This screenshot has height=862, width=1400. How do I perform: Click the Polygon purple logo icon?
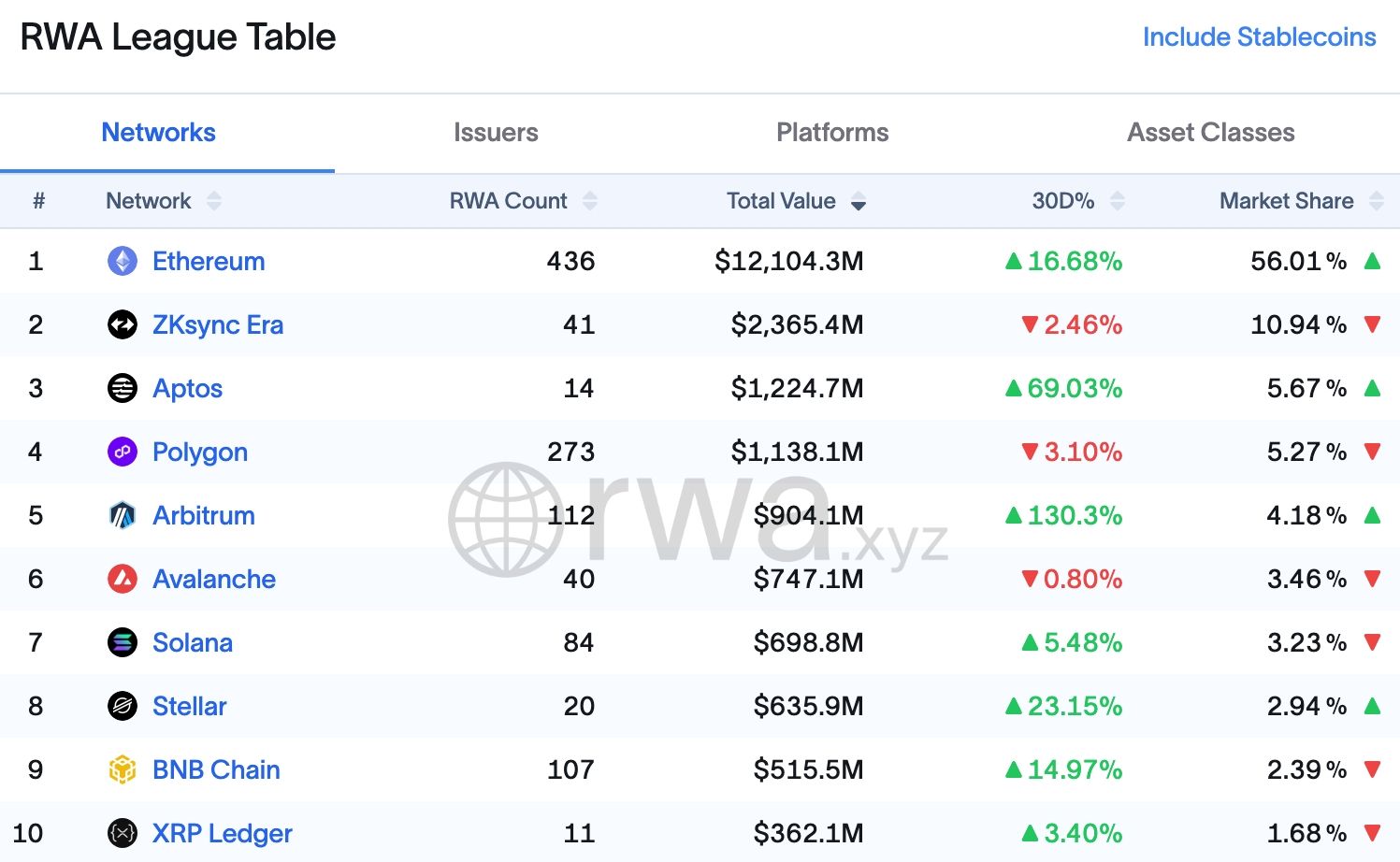pos(123,452)
